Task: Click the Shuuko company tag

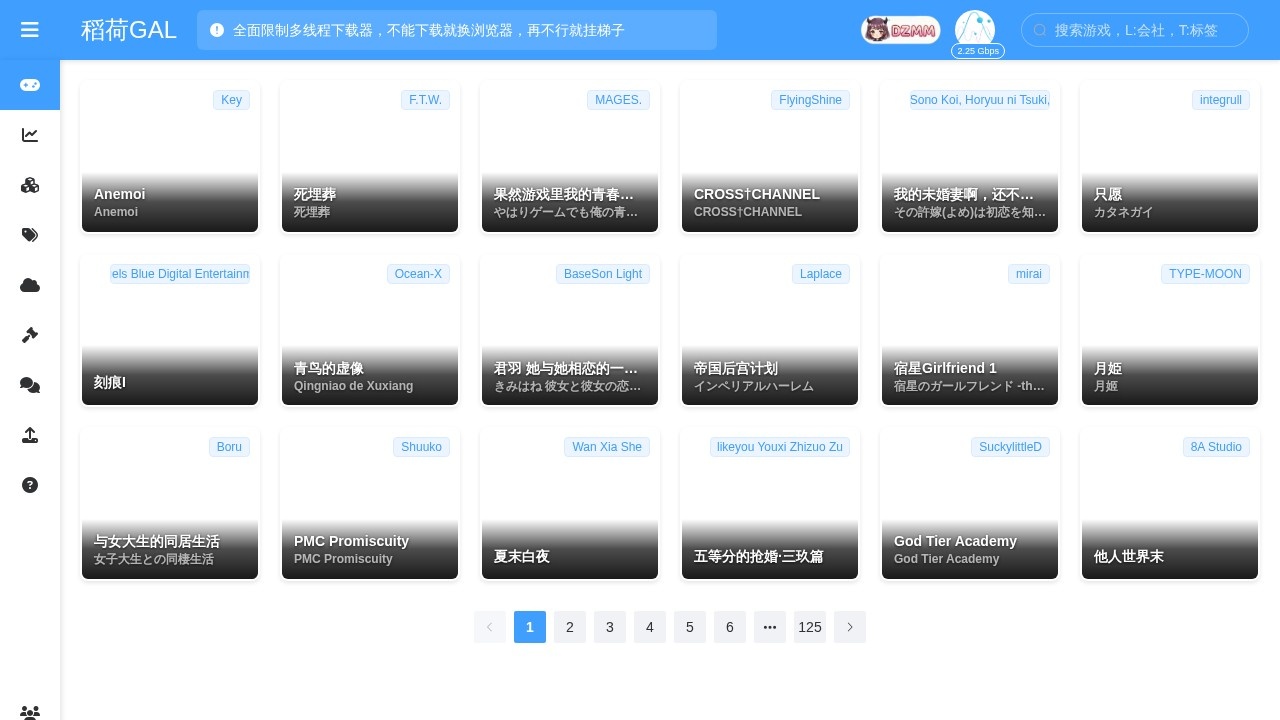Action: point(421,447)
